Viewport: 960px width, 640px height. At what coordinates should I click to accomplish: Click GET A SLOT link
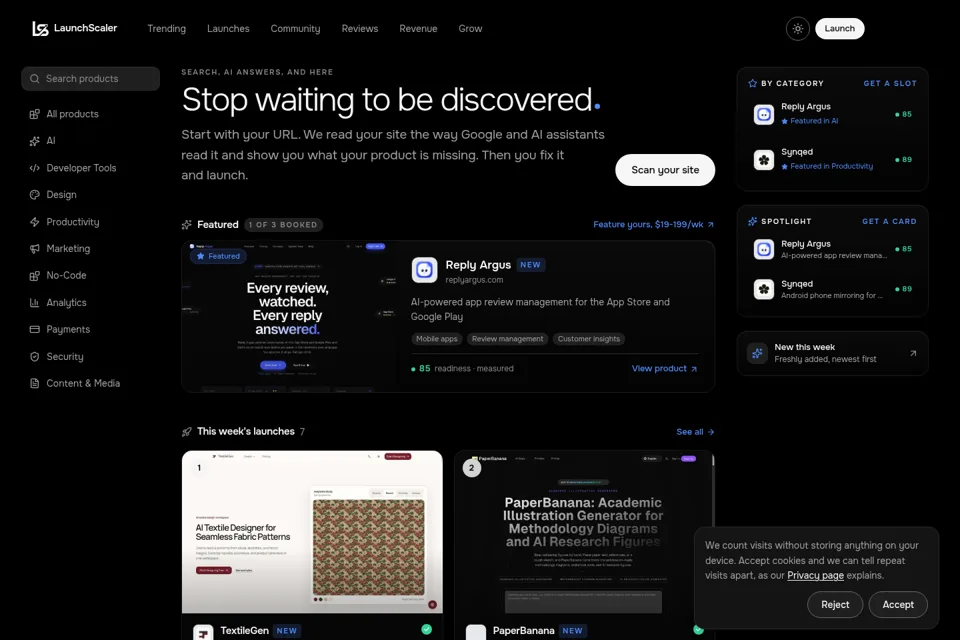pyautogui.click(x=890, y=83)
